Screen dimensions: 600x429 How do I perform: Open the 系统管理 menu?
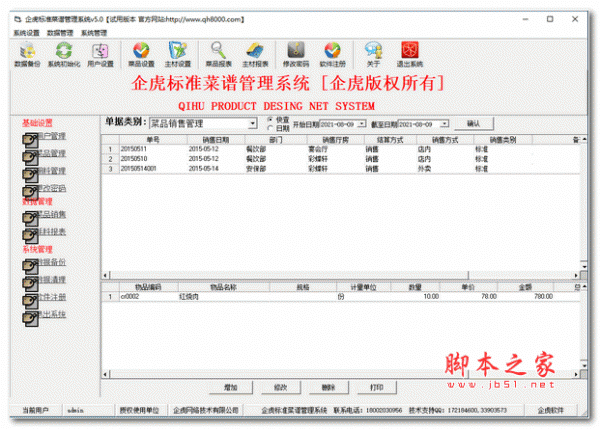[x=94, y=33]
